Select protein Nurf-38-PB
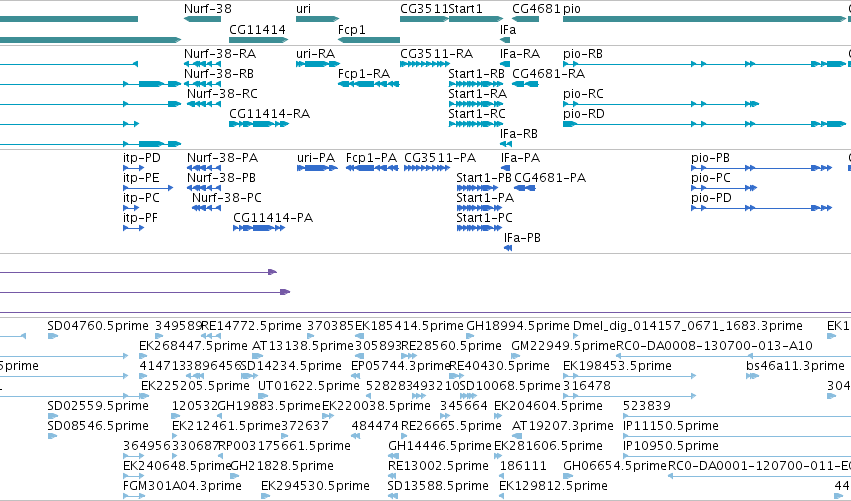The height and width of the screenshot is (501, 851). (x=221, y=178)
